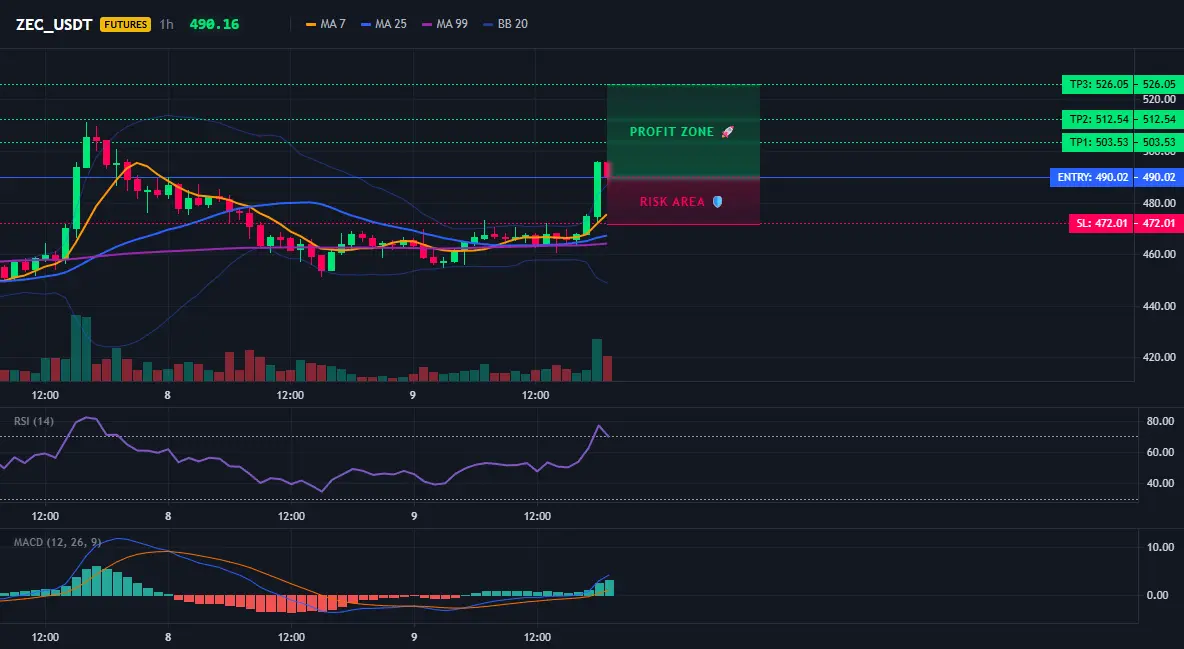Screen dimensions: 1184x649
Task: Click the ZEC_USDT symbol name
Action: (54, 24)
